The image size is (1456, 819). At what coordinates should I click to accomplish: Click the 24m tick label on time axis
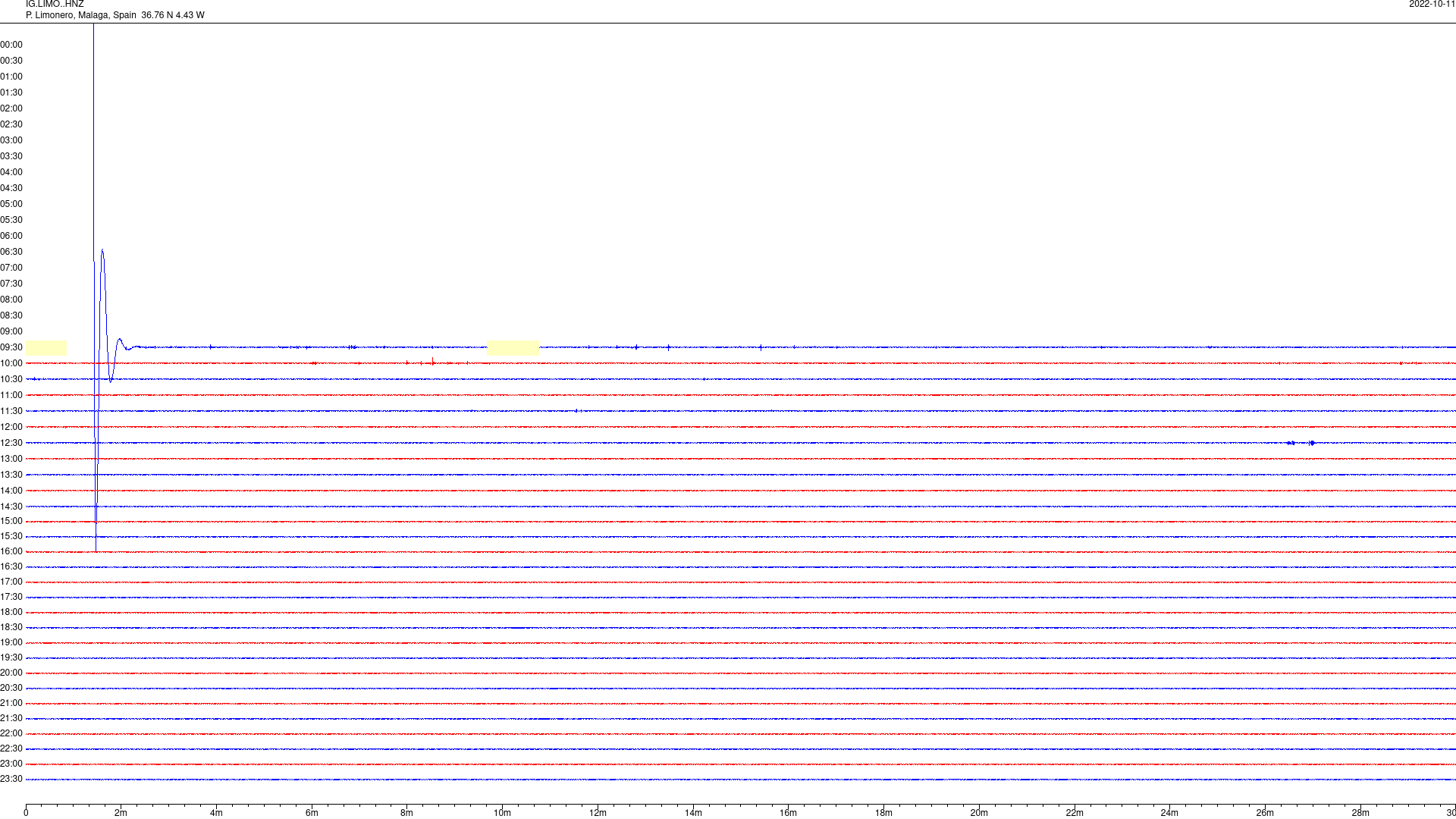coord(1169,813)
